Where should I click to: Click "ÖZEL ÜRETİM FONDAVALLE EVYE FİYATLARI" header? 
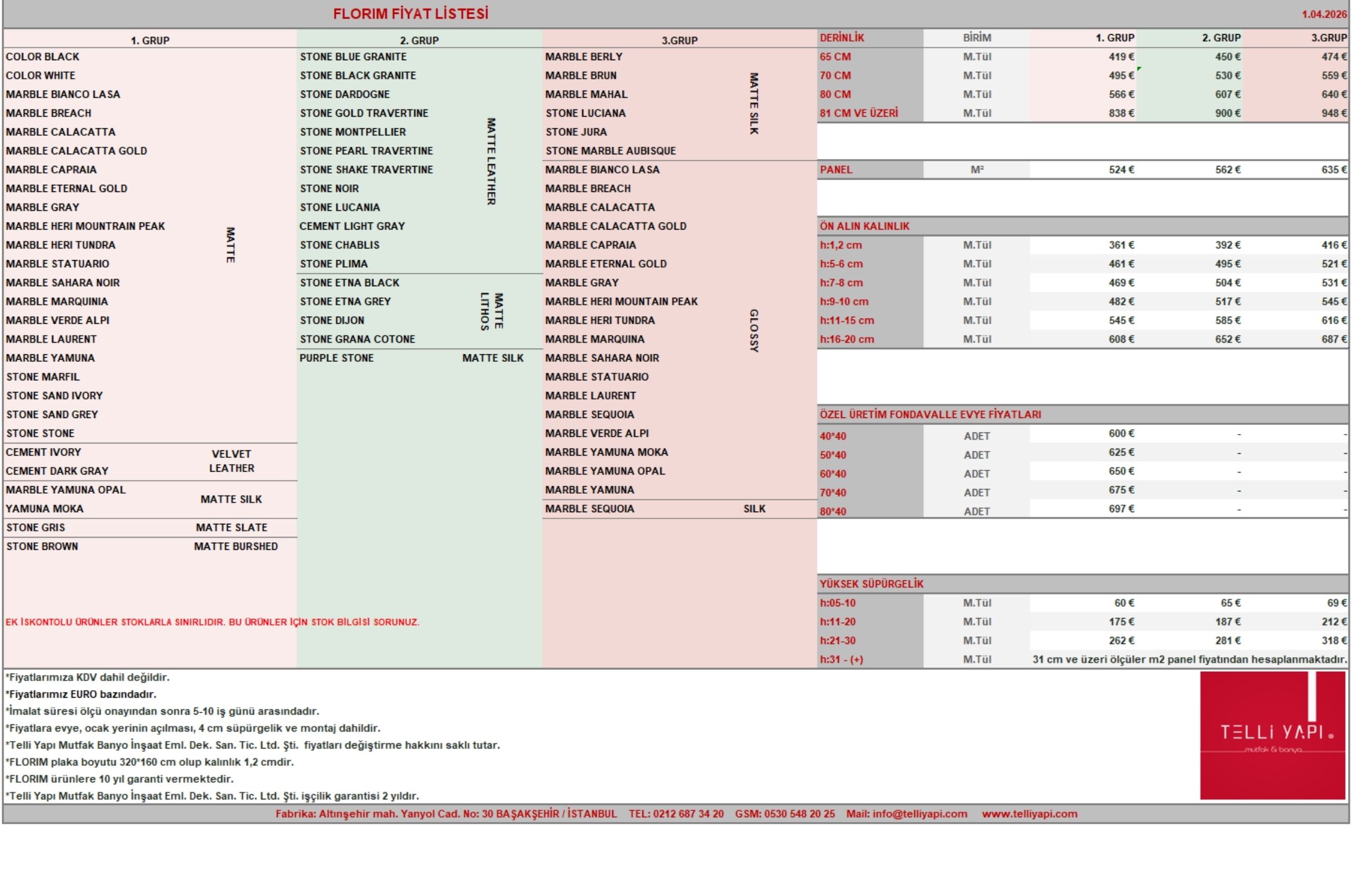(x=930, y=414)
